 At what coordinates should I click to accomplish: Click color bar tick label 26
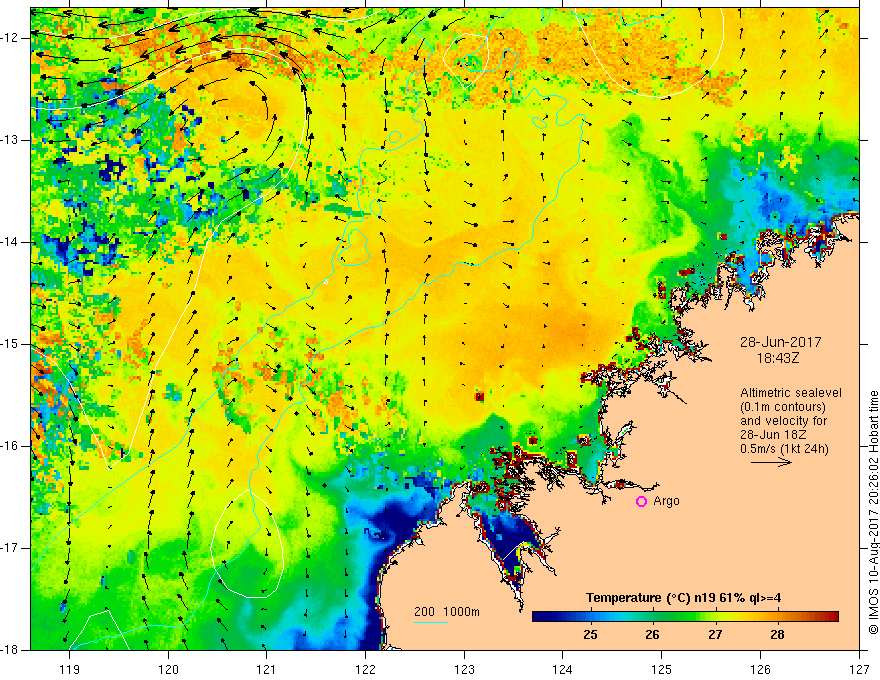click(x=652, y=635)
